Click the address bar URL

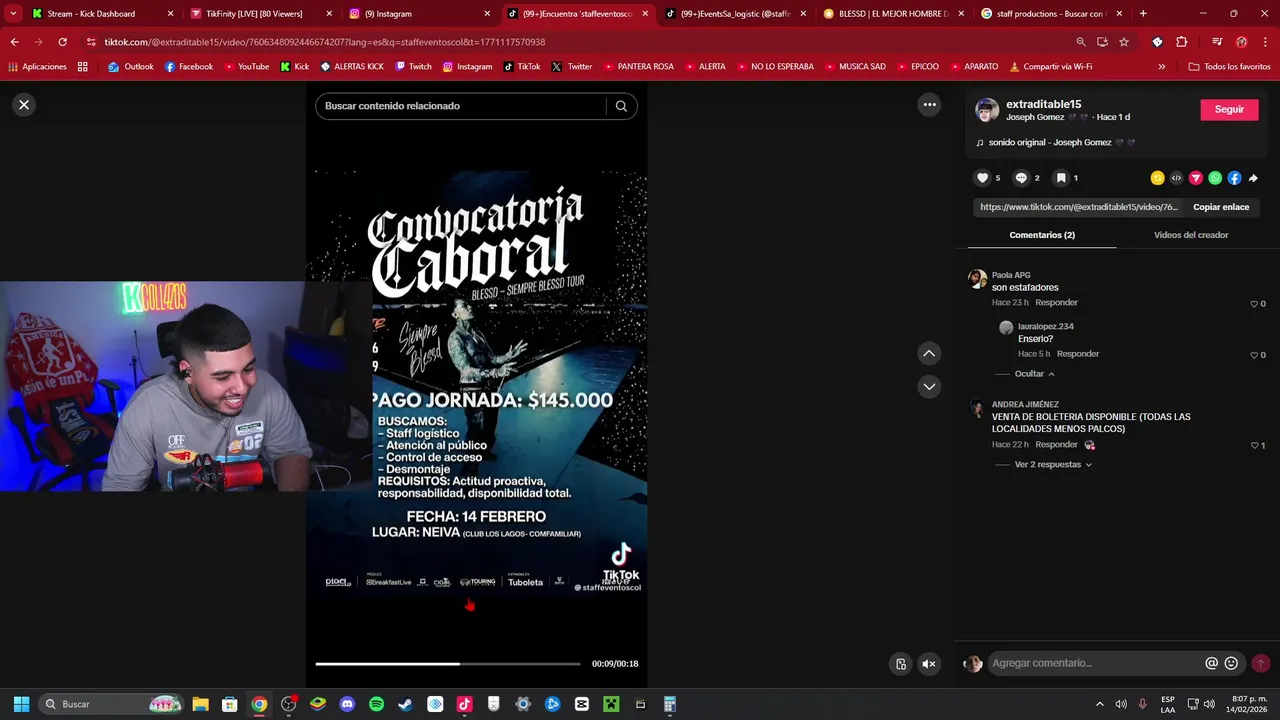coord(325,42)
